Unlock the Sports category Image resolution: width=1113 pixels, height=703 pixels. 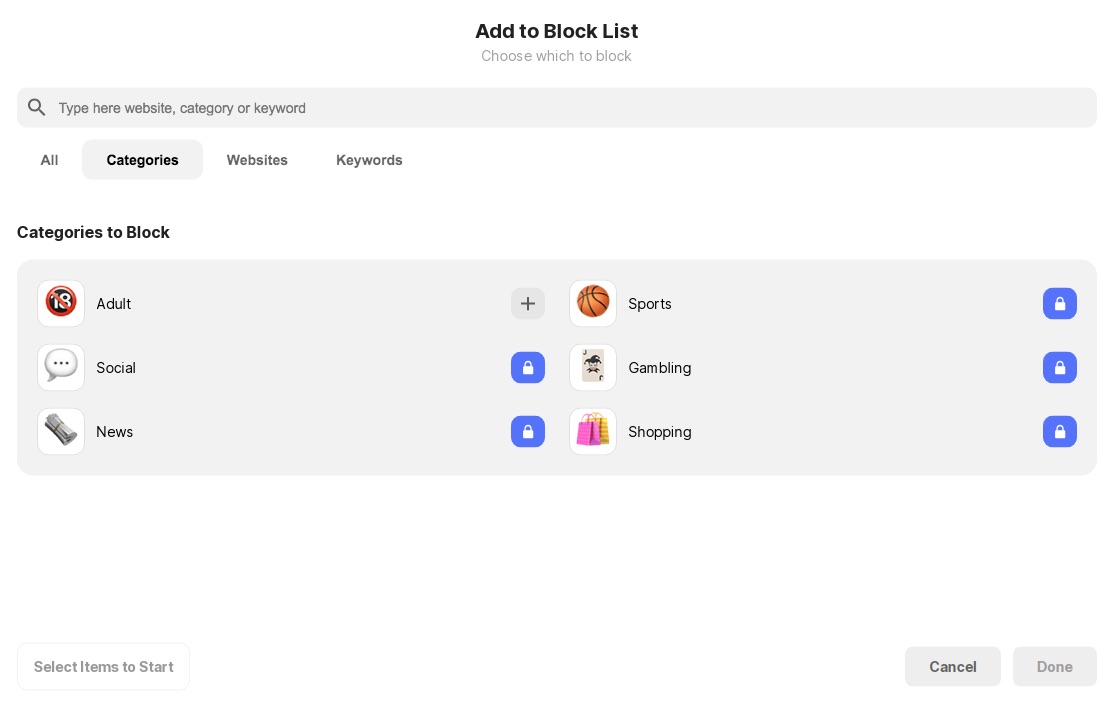pyautogui.click(x=1060, y=303)
